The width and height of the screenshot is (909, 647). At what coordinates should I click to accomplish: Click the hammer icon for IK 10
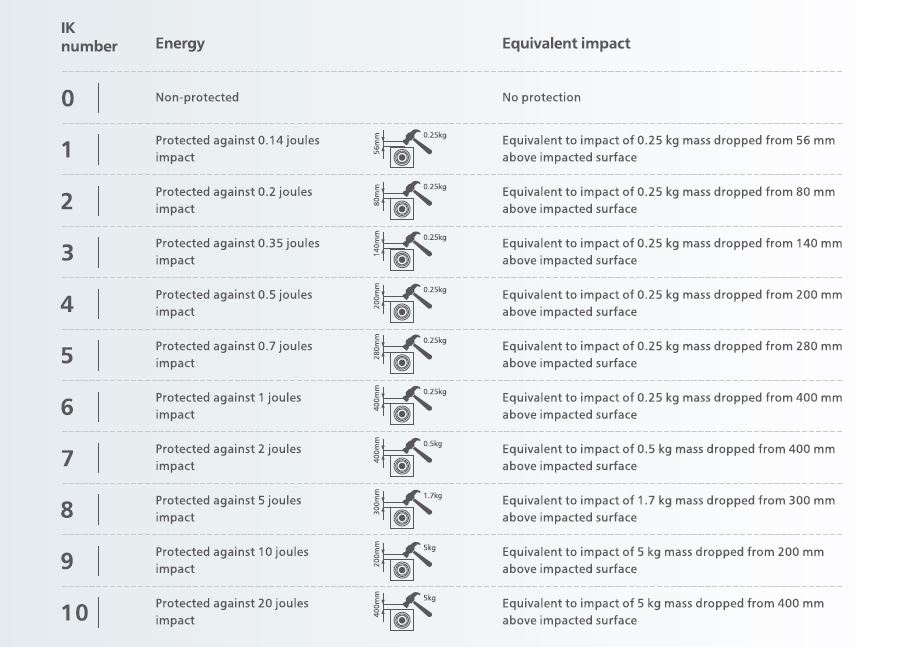click(408, 612)
